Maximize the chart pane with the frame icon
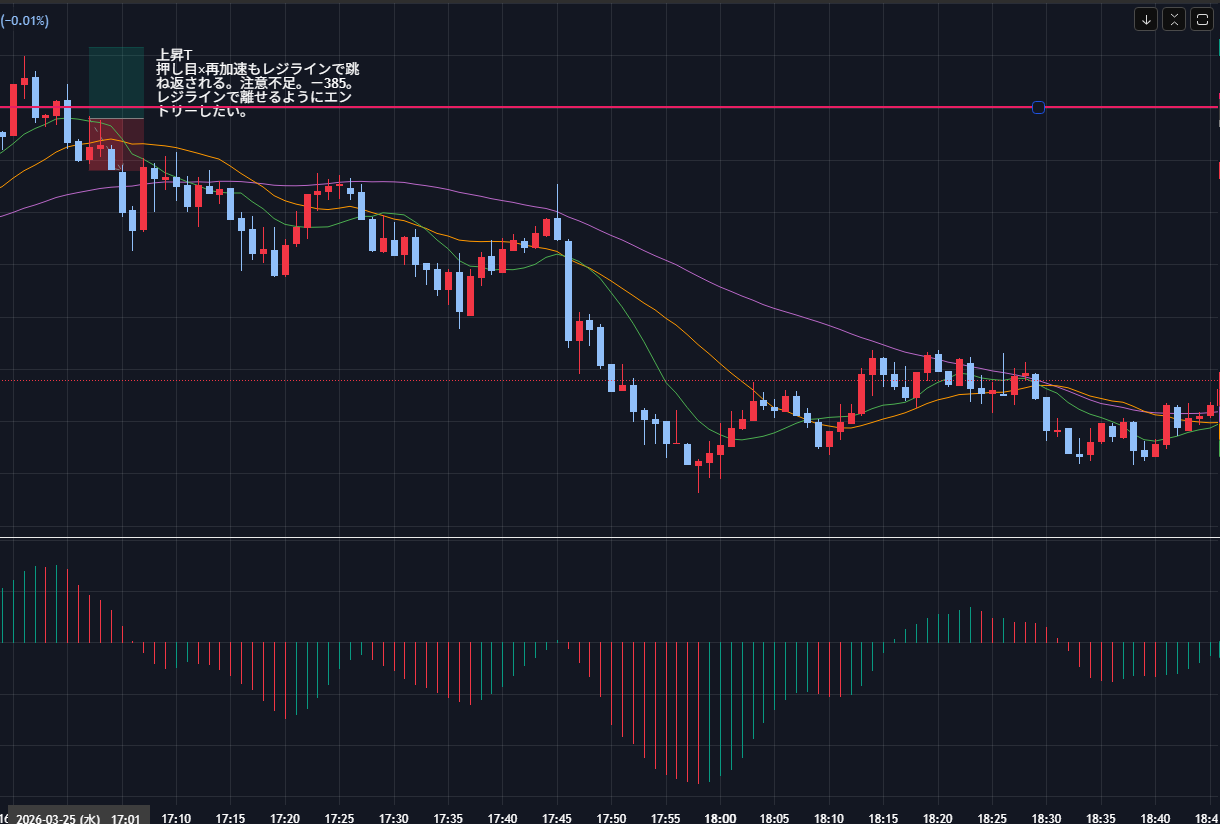 1201,19
